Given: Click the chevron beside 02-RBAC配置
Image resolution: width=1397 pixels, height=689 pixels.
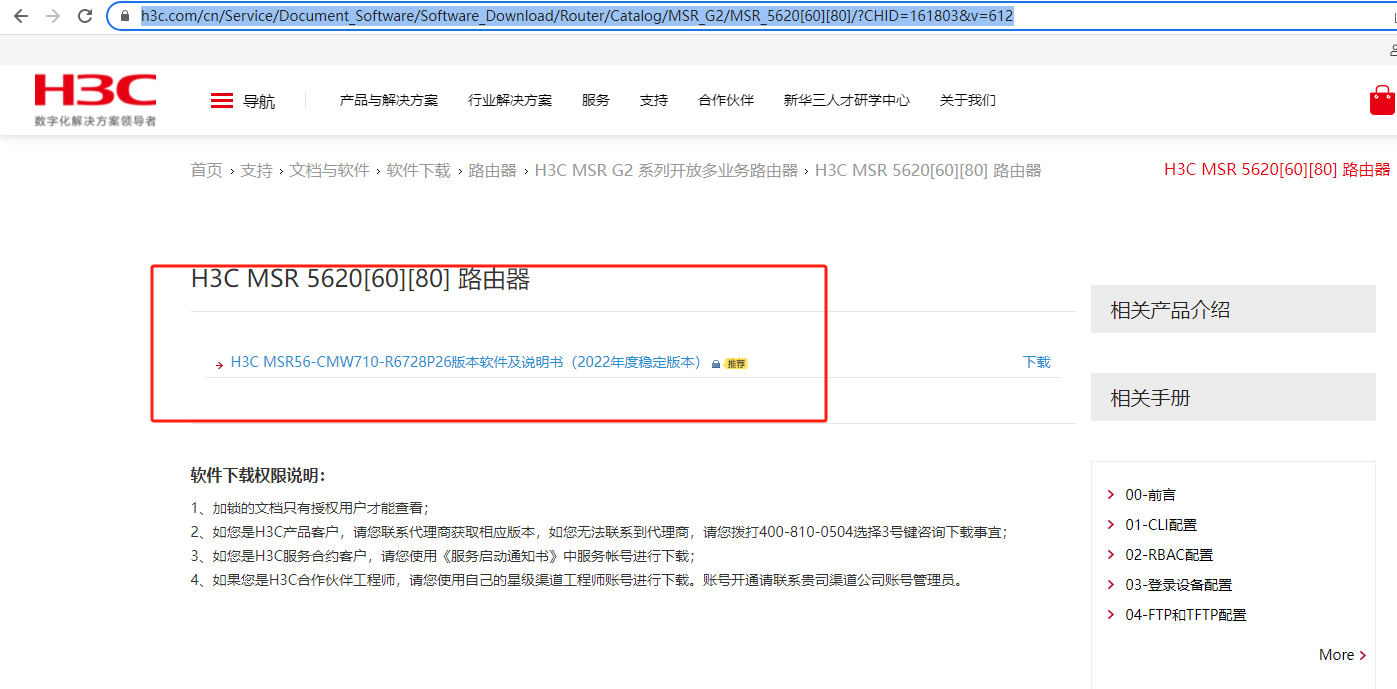Looking at the screenshot, I should pyautogui.click(x=1111, y=555).
